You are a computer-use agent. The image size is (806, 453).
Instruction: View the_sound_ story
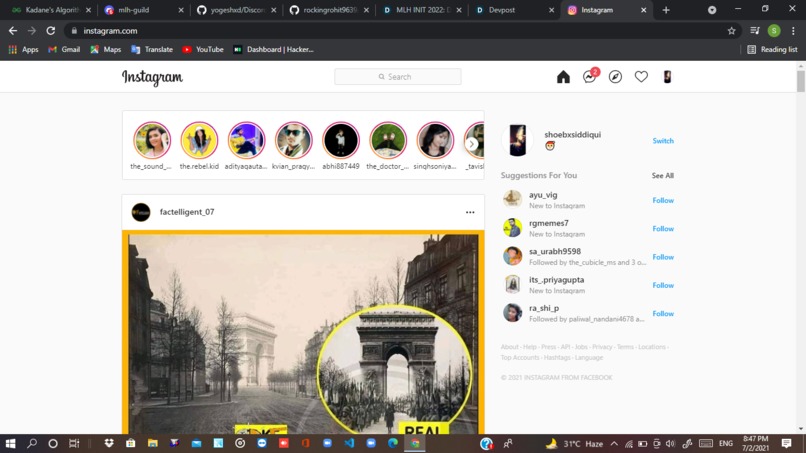(152, 140)
